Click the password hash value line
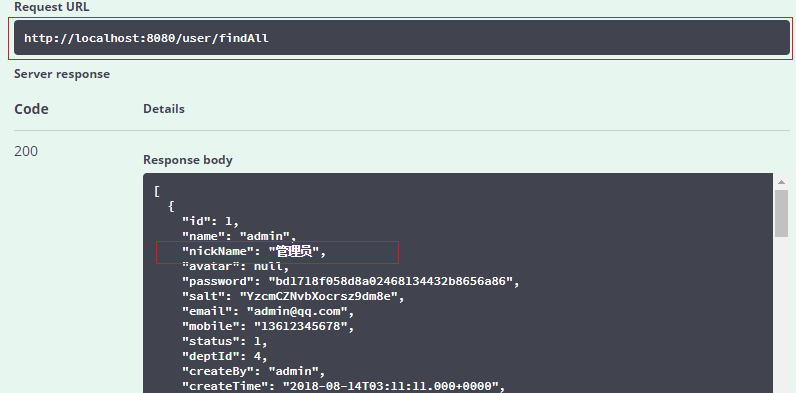Viewport: 796px width, 393px height. tap(351, 281)
